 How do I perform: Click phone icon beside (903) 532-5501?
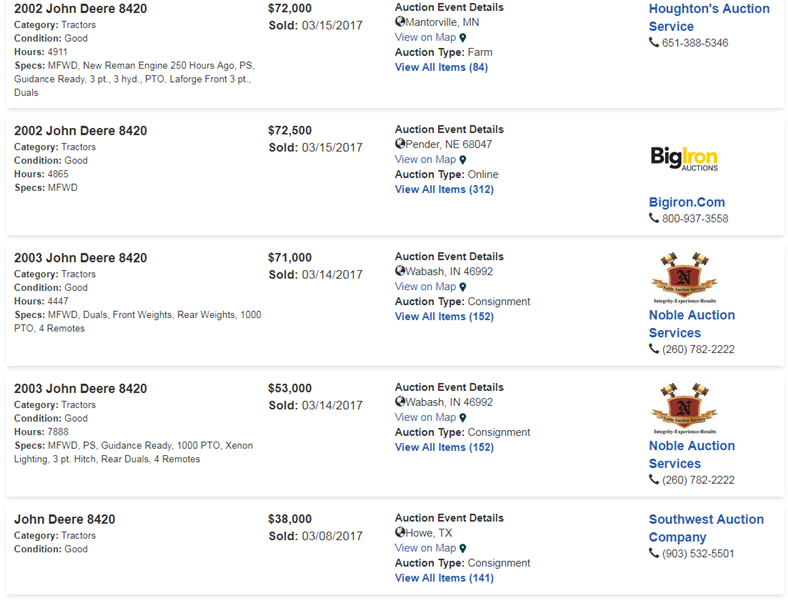click(x=654, y=554)
